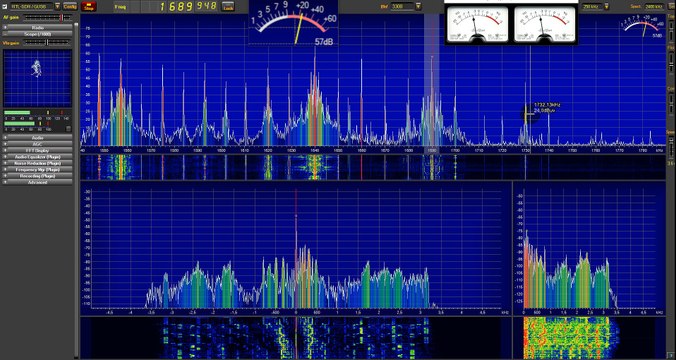Screen dimensions: 676x360
Task: Click the small checkbox beside level meters
Action: tap(68, 129)
